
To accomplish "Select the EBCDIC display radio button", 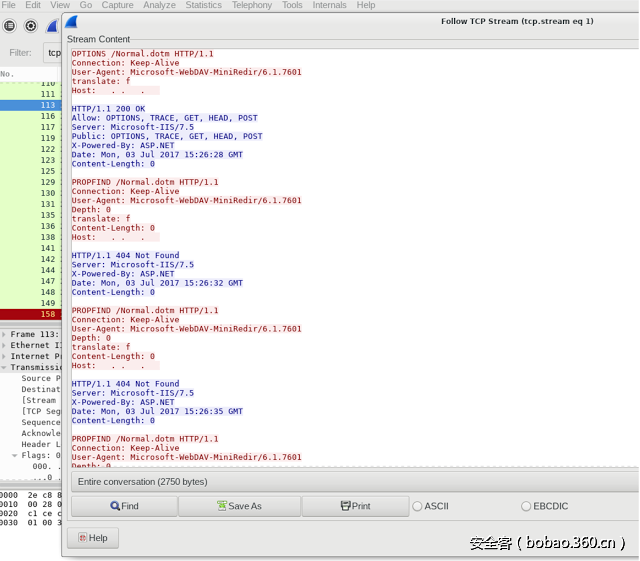I will coord(526,506).
